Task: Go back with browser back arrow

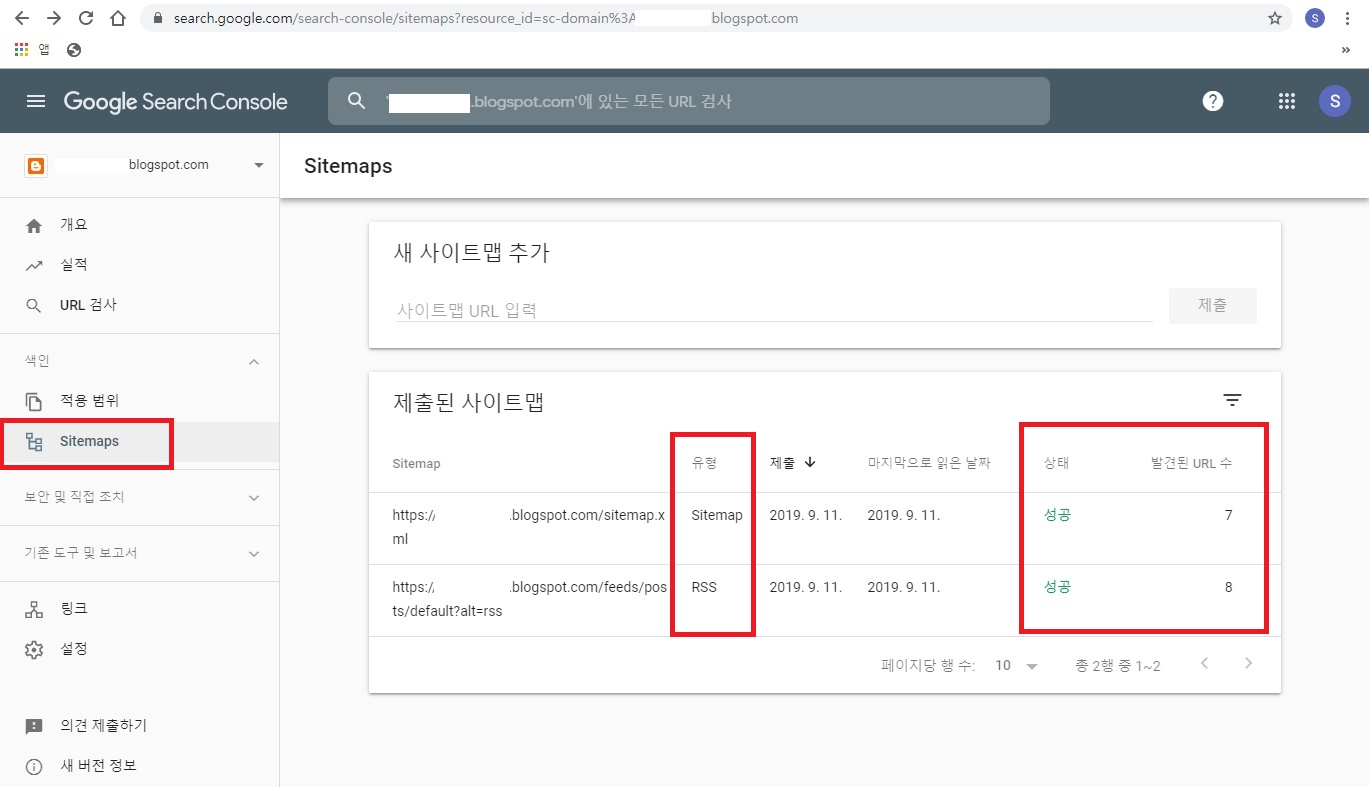Action: click(x=22, y=18)
